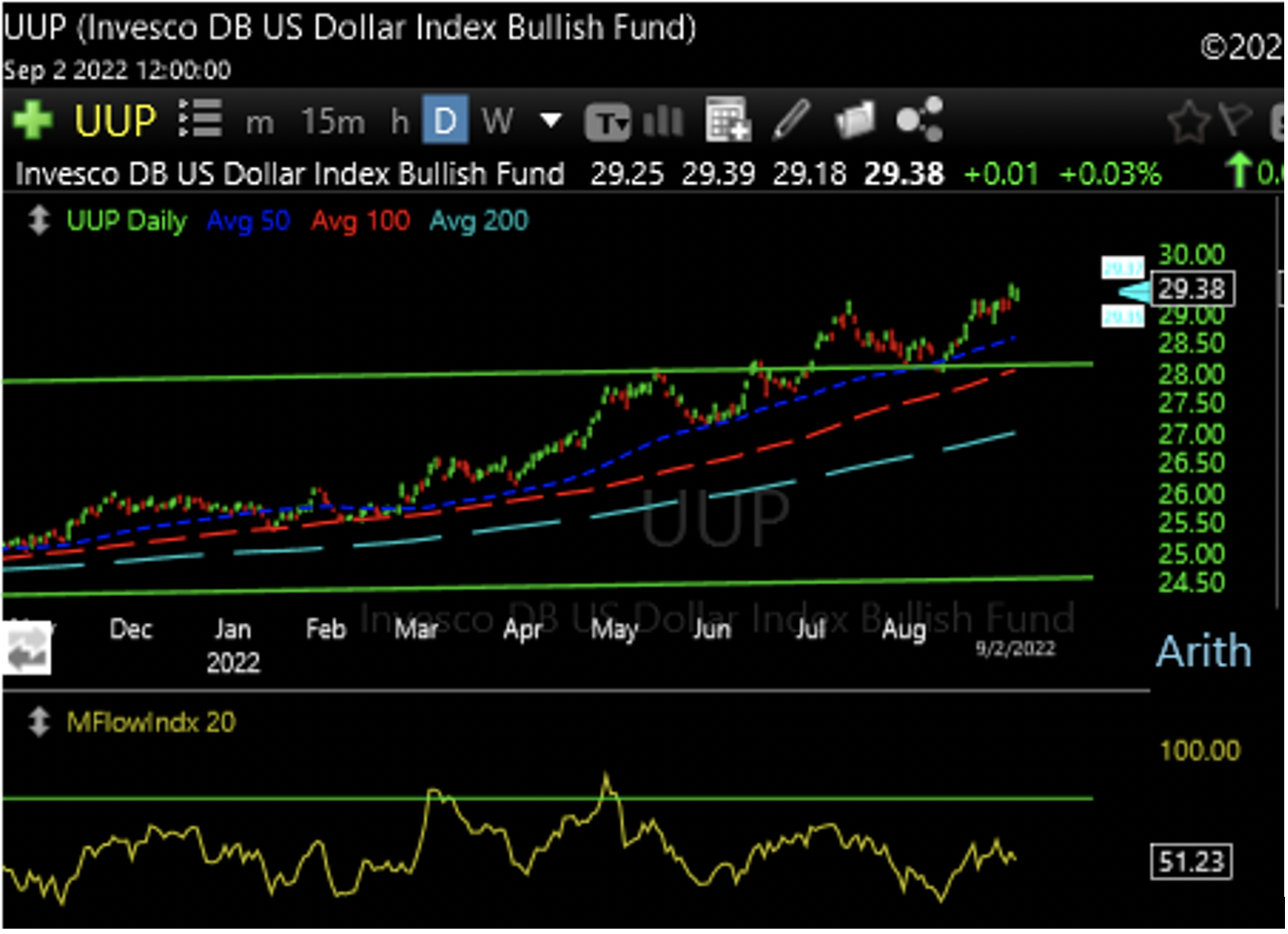Click the flag icon

(x=1236, y=120)
